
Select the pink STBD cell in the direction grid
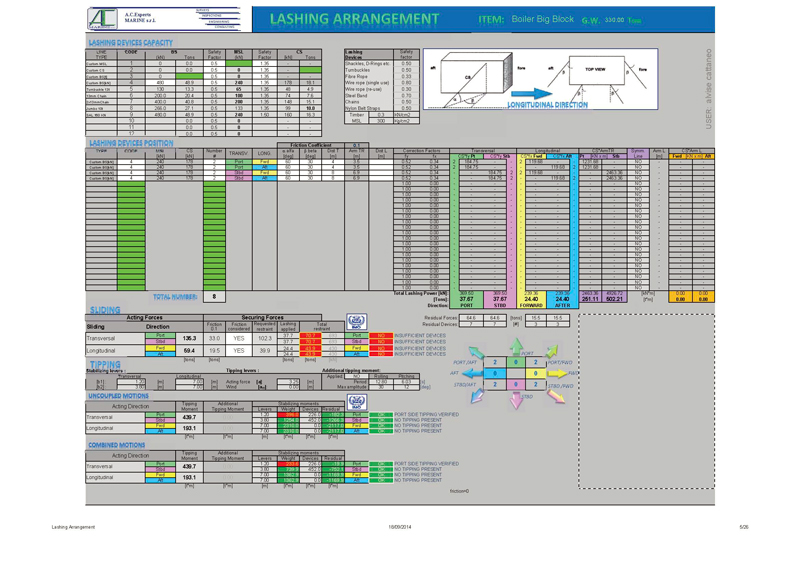515,384
